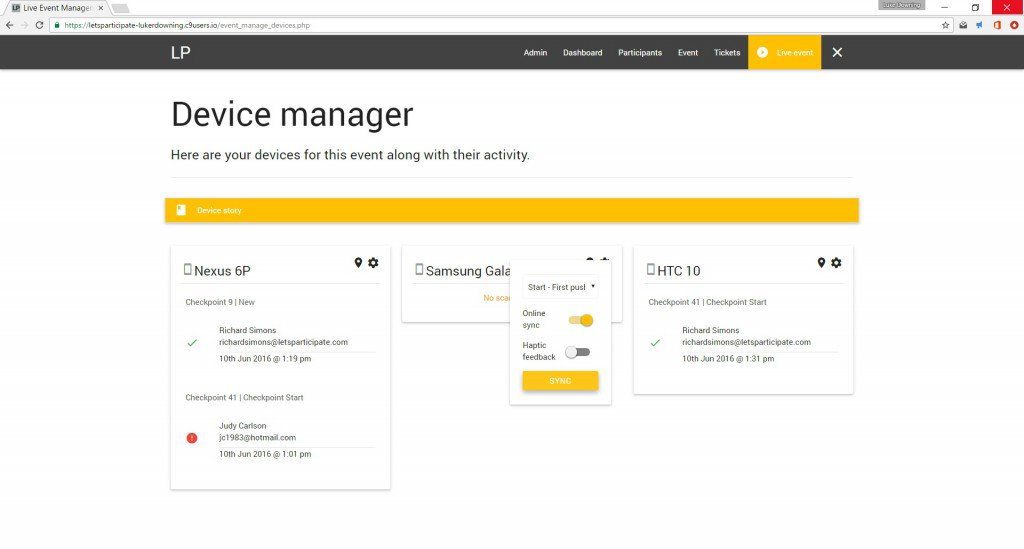
Task: Open the Dashboard menu item
Action: [x=582, y=53]
